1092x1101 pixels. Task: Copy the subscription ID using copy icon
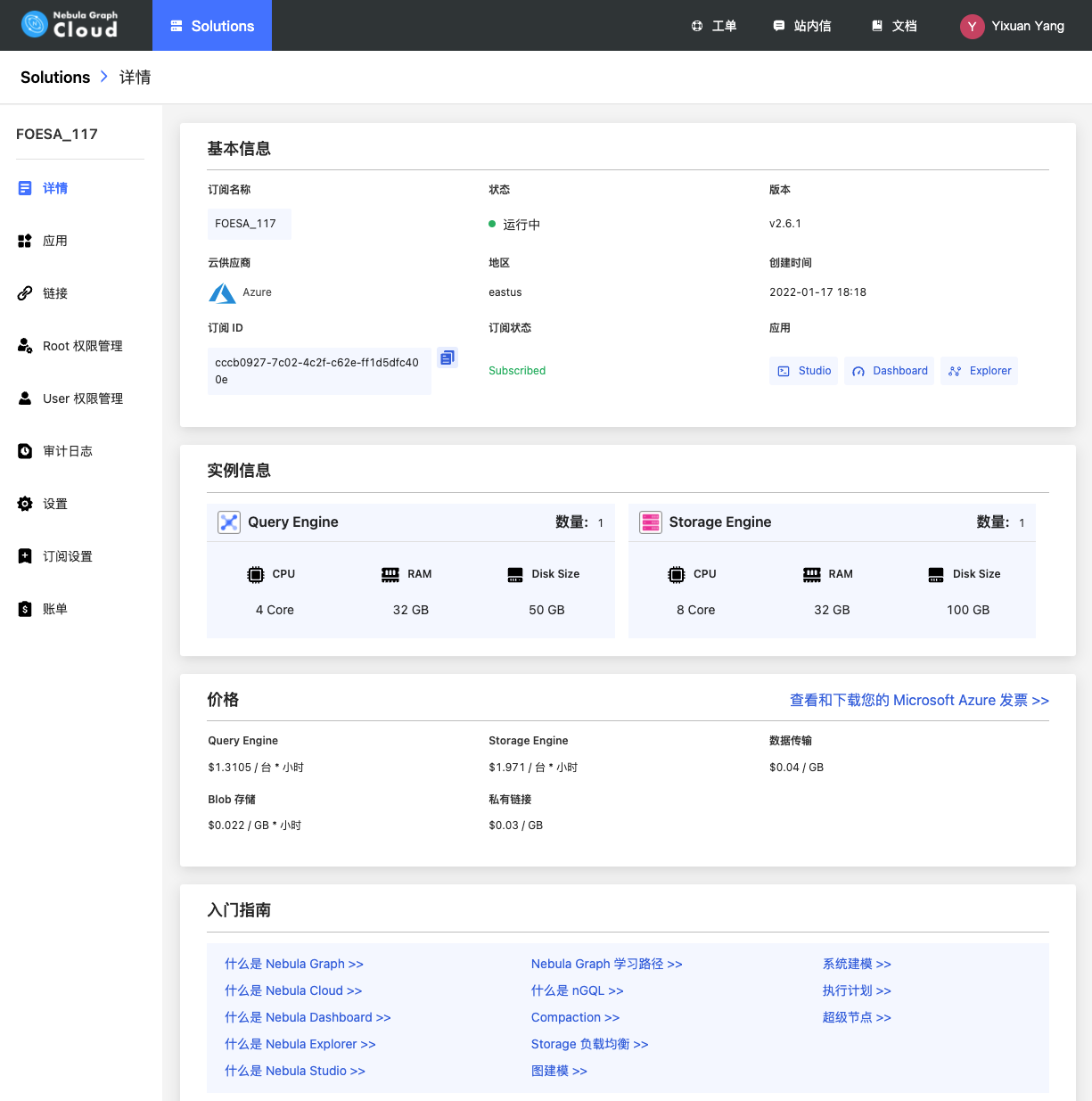point(447,357)
